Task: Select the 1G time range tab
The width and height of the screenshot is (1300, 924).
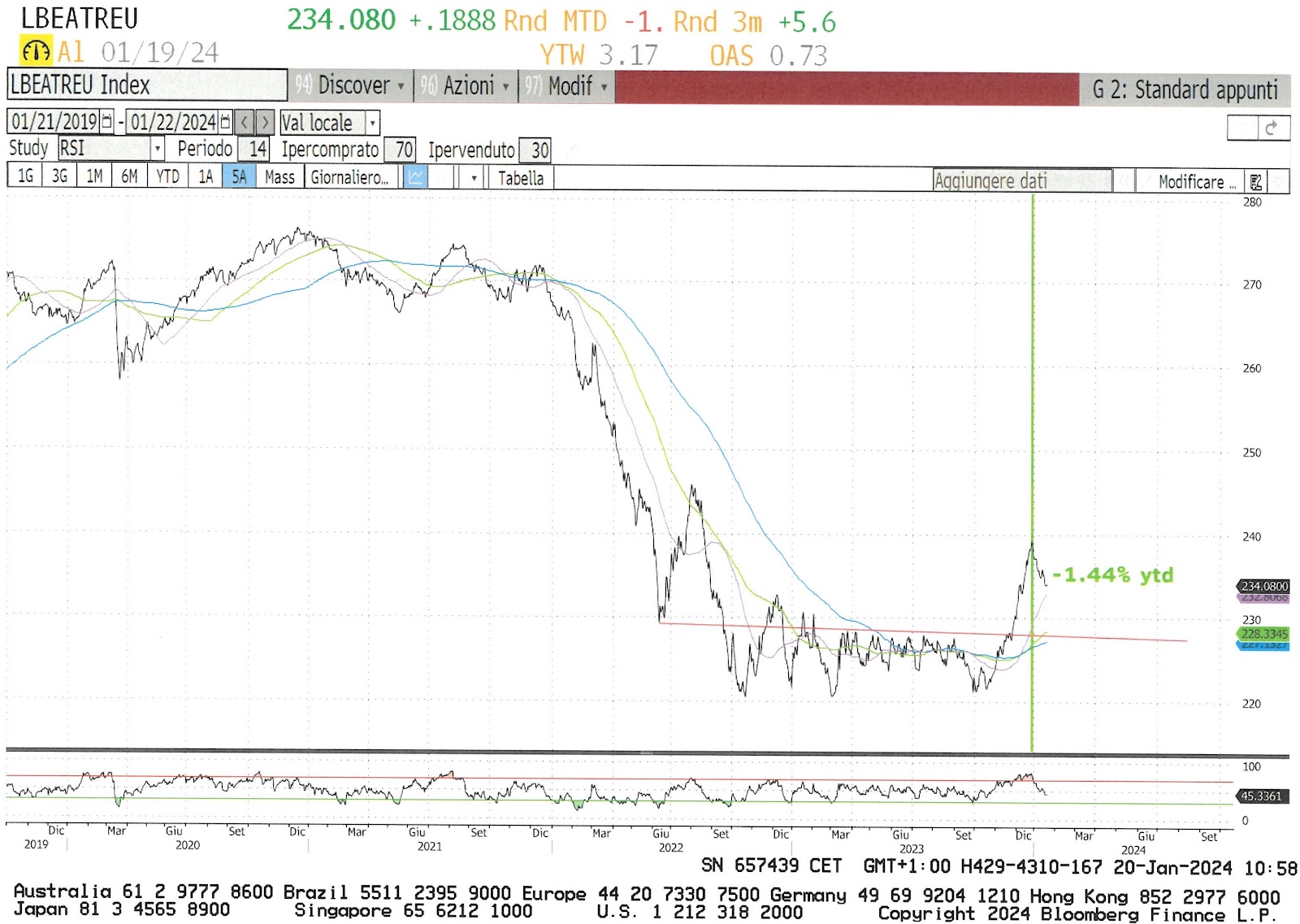Action: pos(26,176)
